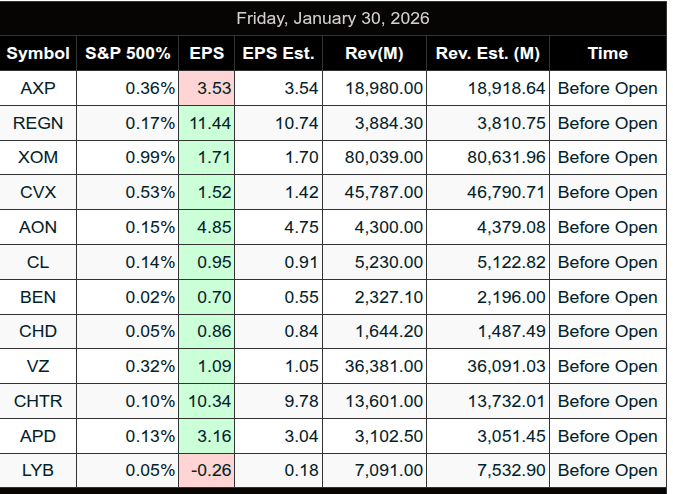This screenshot has width=673, height=494.
Task: Click the AXP ticker symbol
Action: 38,88
